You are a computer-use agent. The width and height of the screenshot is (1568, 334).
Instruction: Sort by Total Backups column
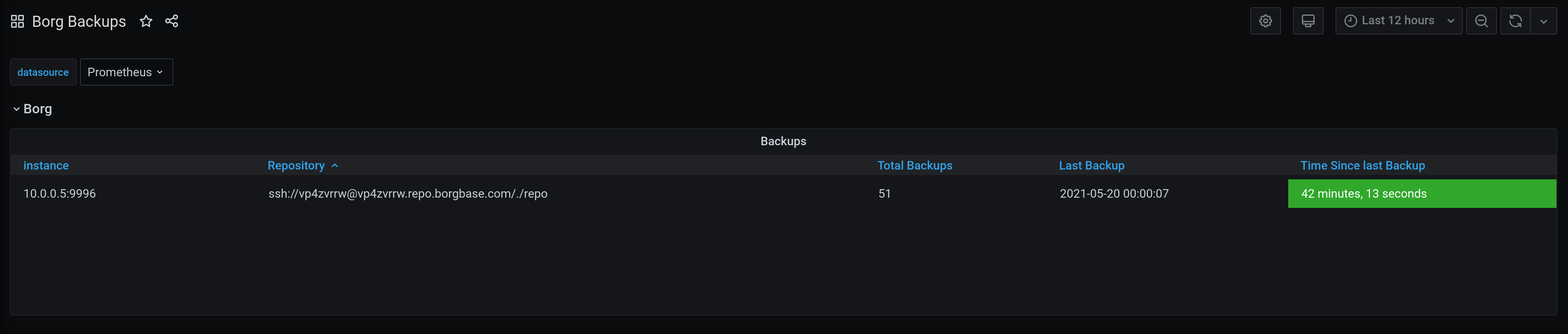coord(914,165)
